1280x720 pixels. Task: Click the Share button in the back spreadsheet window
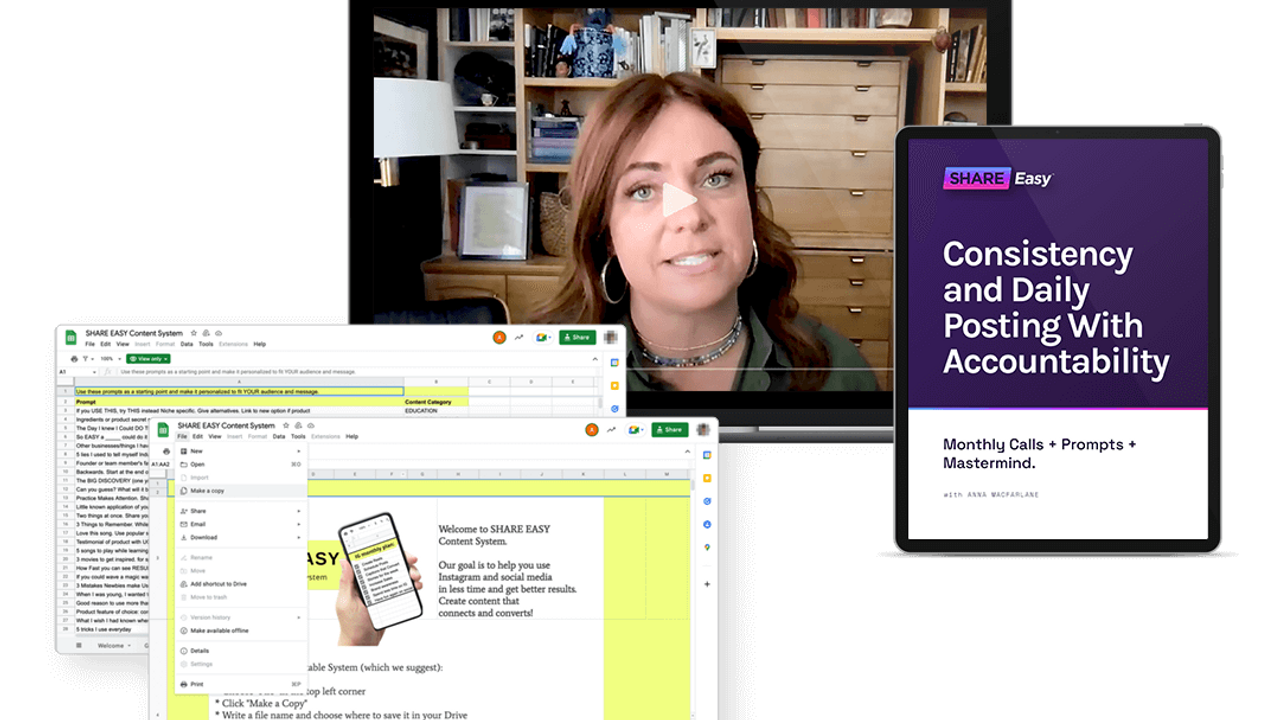[577, 337]
